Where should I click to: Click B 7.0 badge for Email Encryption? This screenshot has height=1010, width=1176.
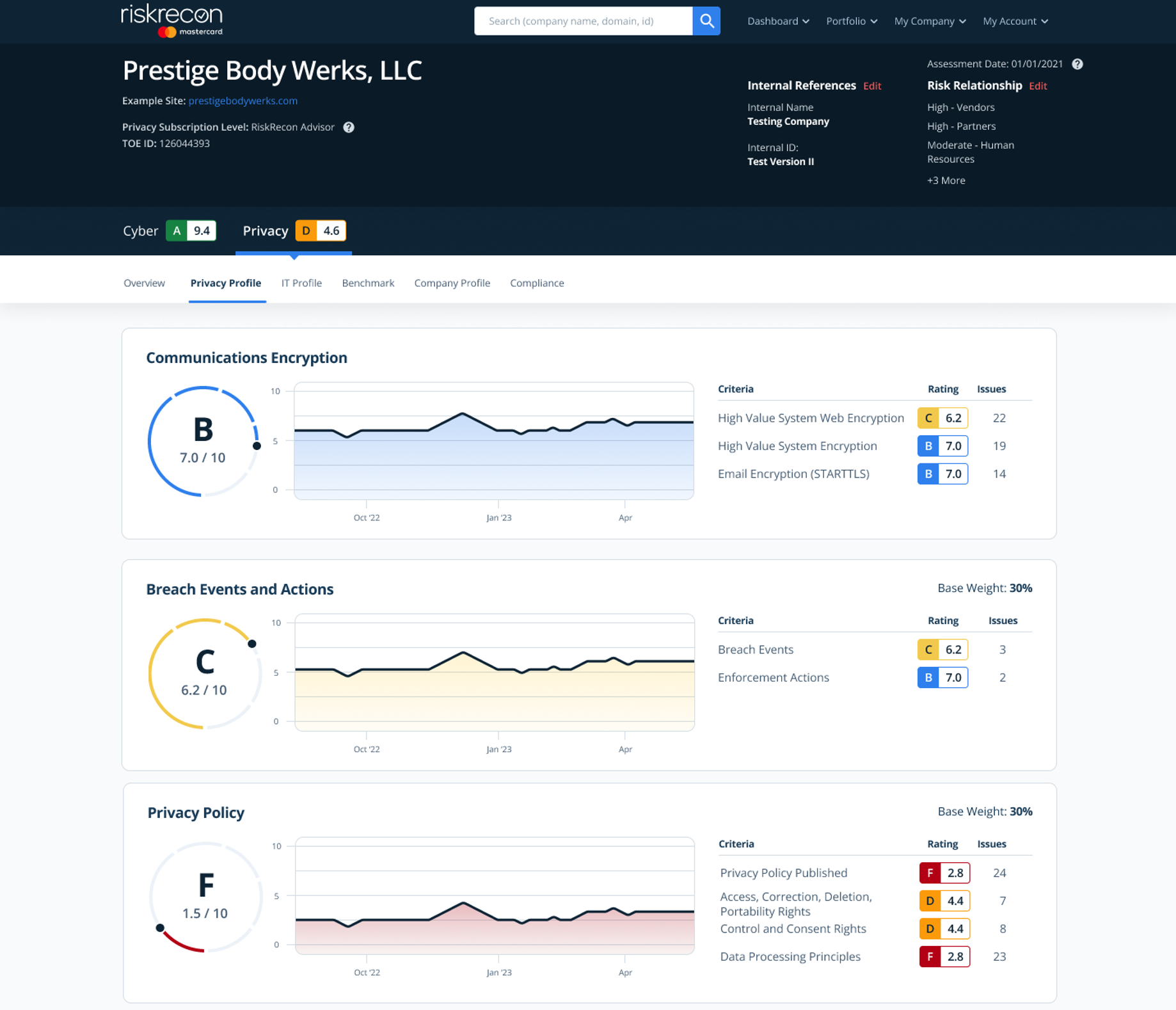(942, 474)
